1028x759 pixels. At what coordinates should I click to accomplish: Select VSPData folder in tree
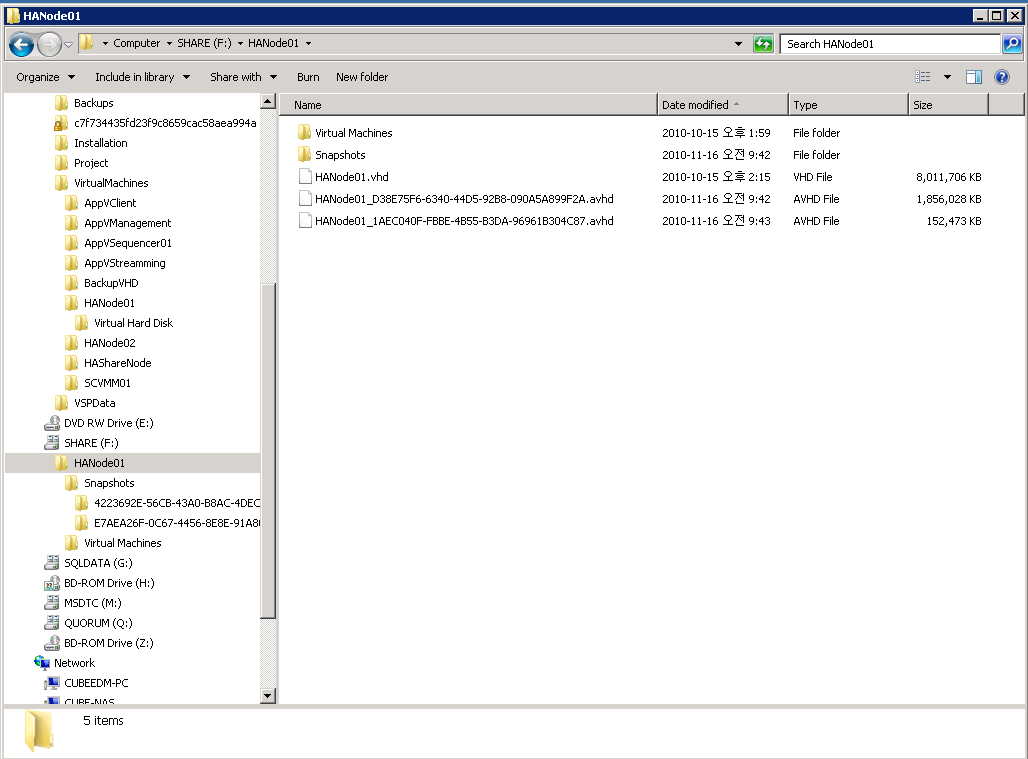pos(94,403)
